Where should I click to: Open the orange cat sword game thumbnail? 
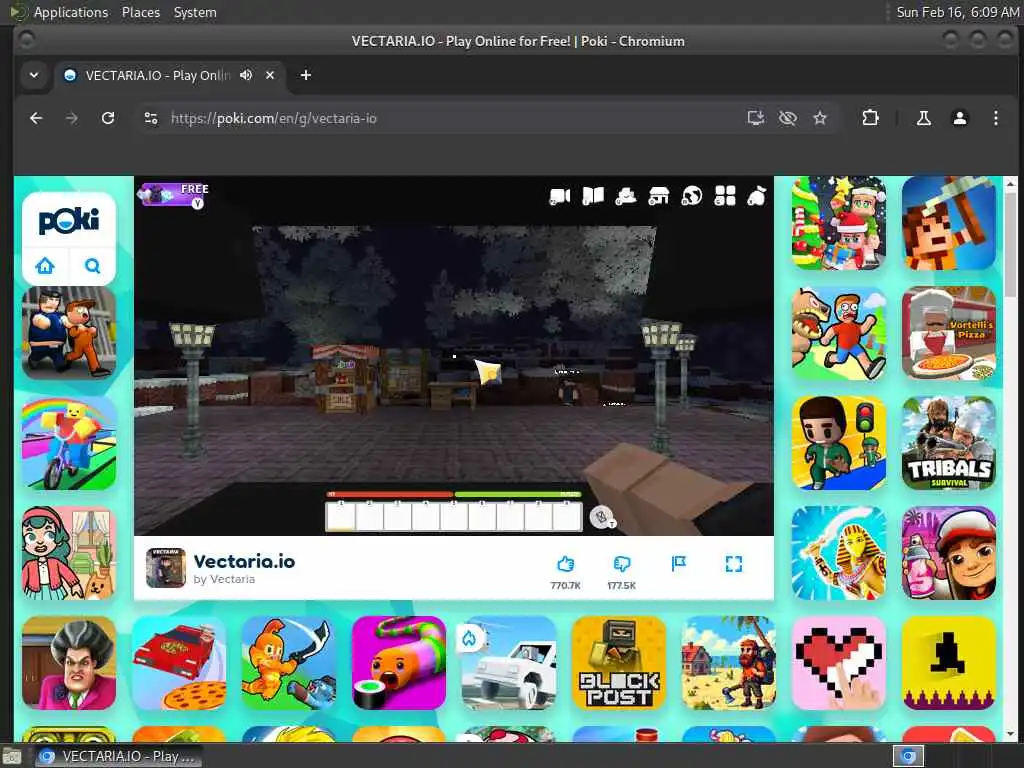coord(289,663)
